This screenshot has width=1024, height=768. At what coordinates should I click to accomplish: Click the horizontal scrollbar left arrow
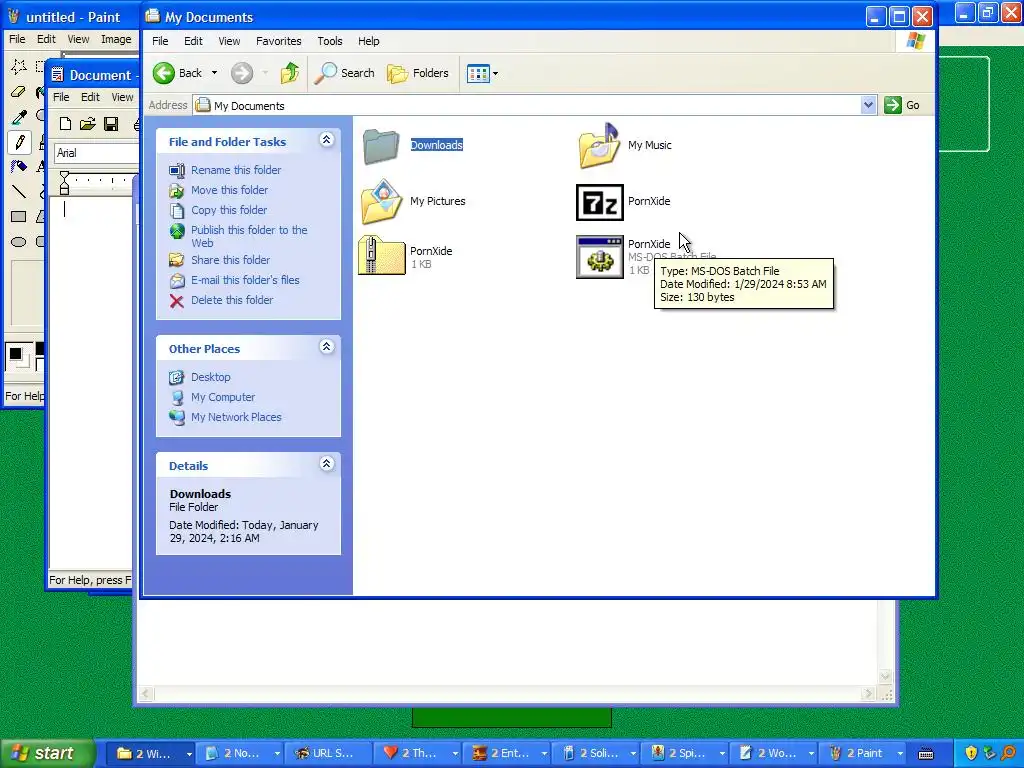(x=146, y=694)
